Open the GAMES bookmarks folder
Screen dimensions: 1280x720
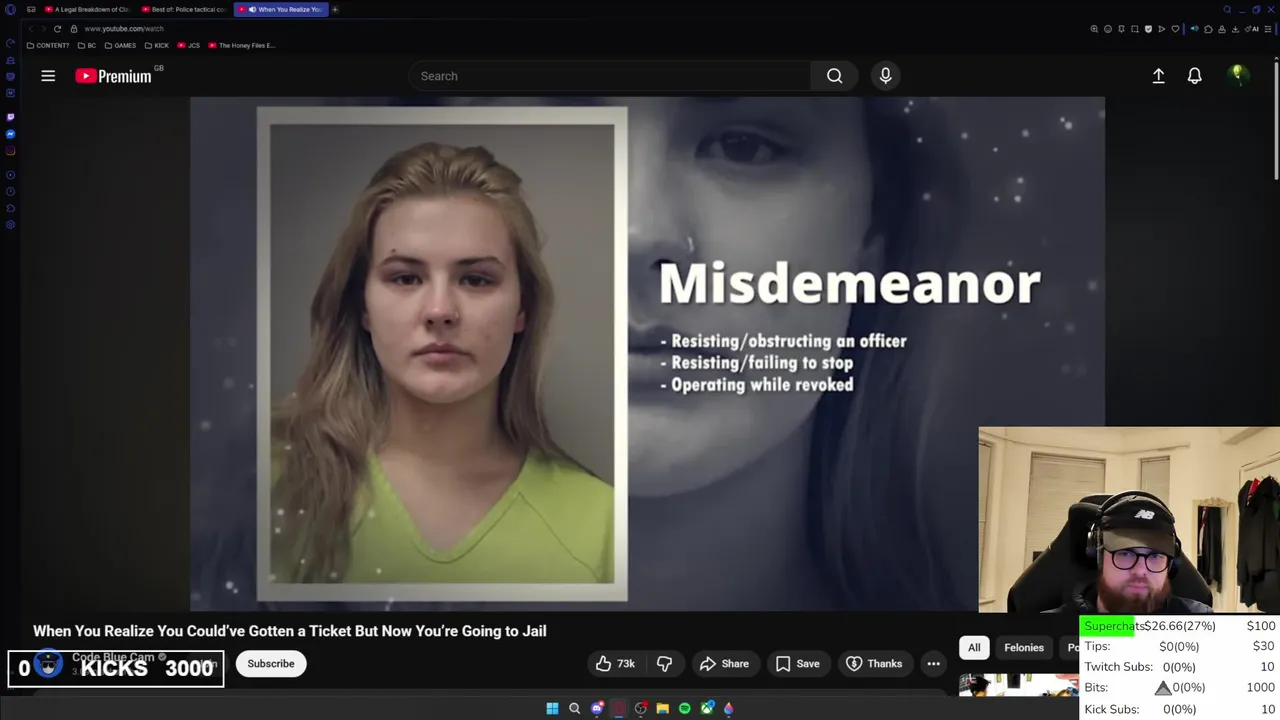tap(120, 45)
